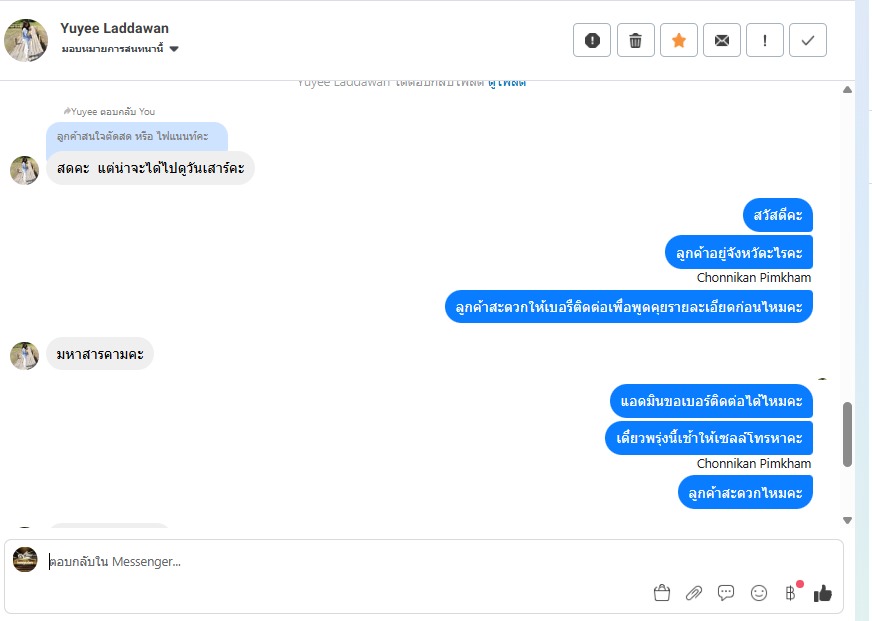
Task: Mark conversation as spam via exclamation octagon icon
Action: click(x=592, y=40)
